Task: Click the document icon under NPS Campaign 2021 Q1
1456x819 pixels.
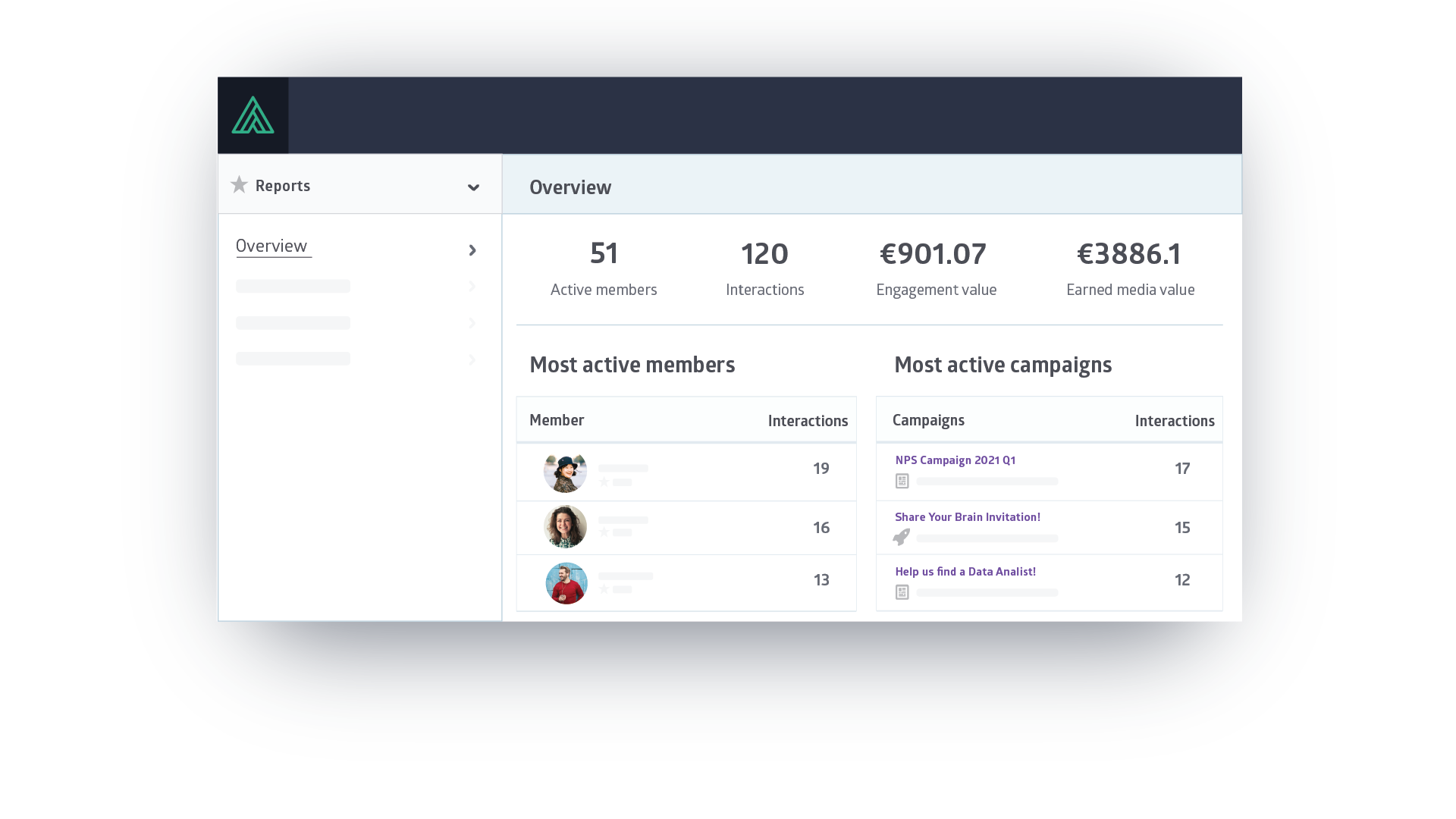Action: pos(902,481)
